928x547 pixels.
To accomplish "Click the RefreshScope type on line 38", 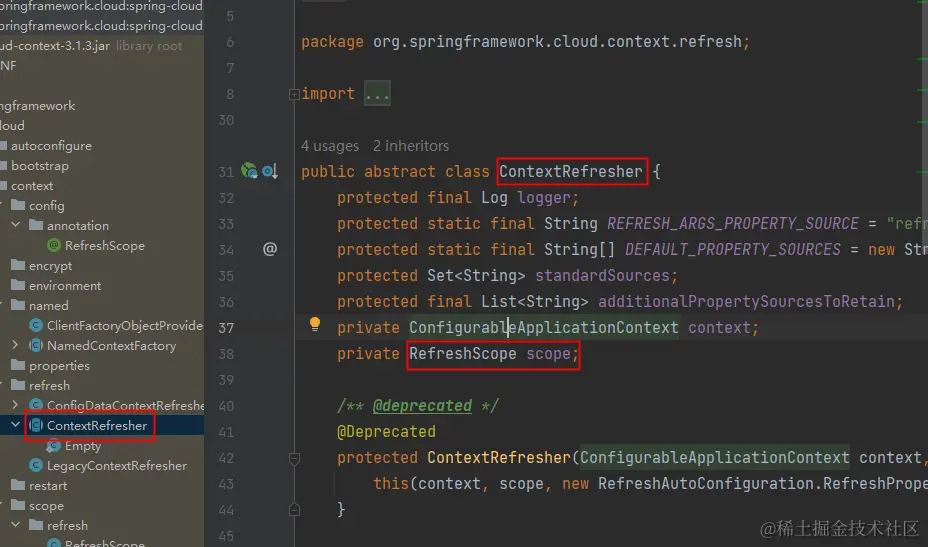I will (463, 354).
